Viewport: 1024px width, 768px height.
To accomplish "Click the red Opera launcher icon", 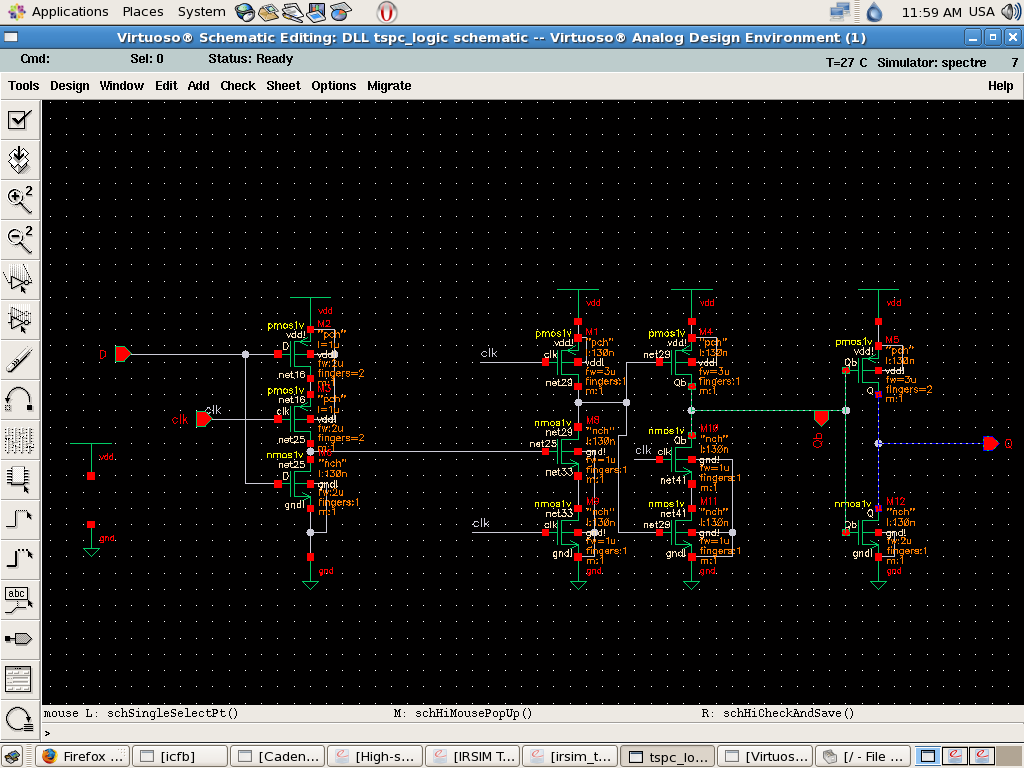I will [387, 12].
